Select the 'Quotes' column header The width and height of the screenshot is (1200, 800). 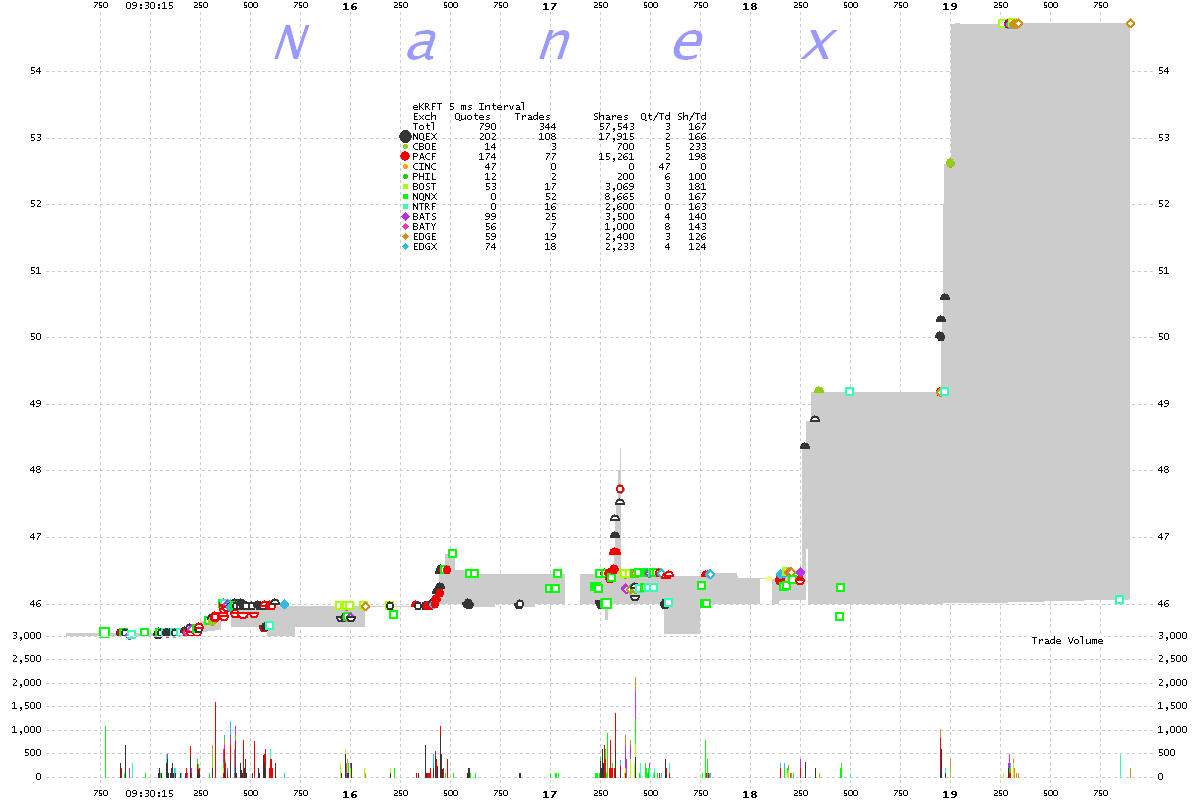472,117
